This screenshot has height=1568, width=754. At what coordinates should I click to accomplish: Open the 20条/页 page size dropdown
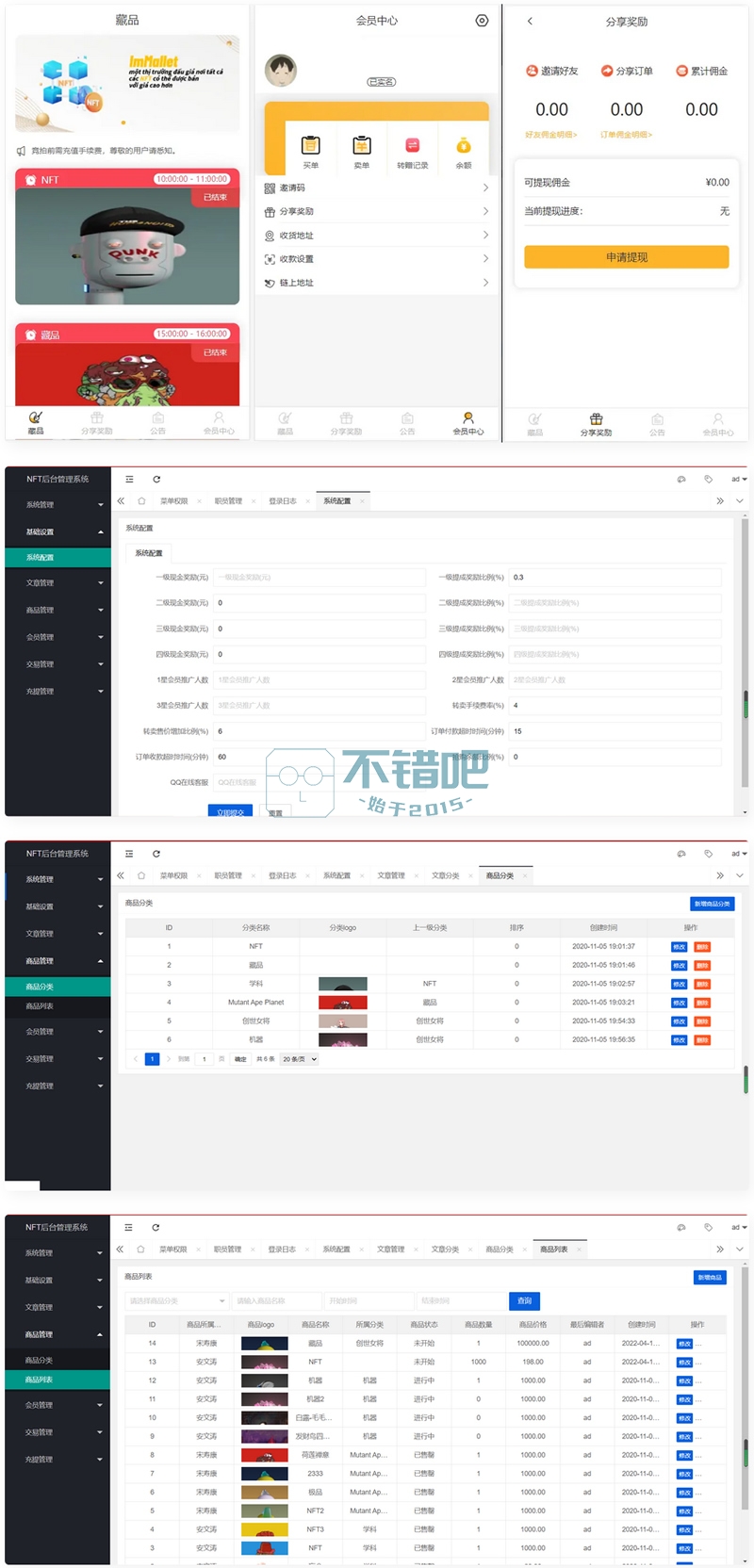pyautogui.click(x=300, y=1059)
